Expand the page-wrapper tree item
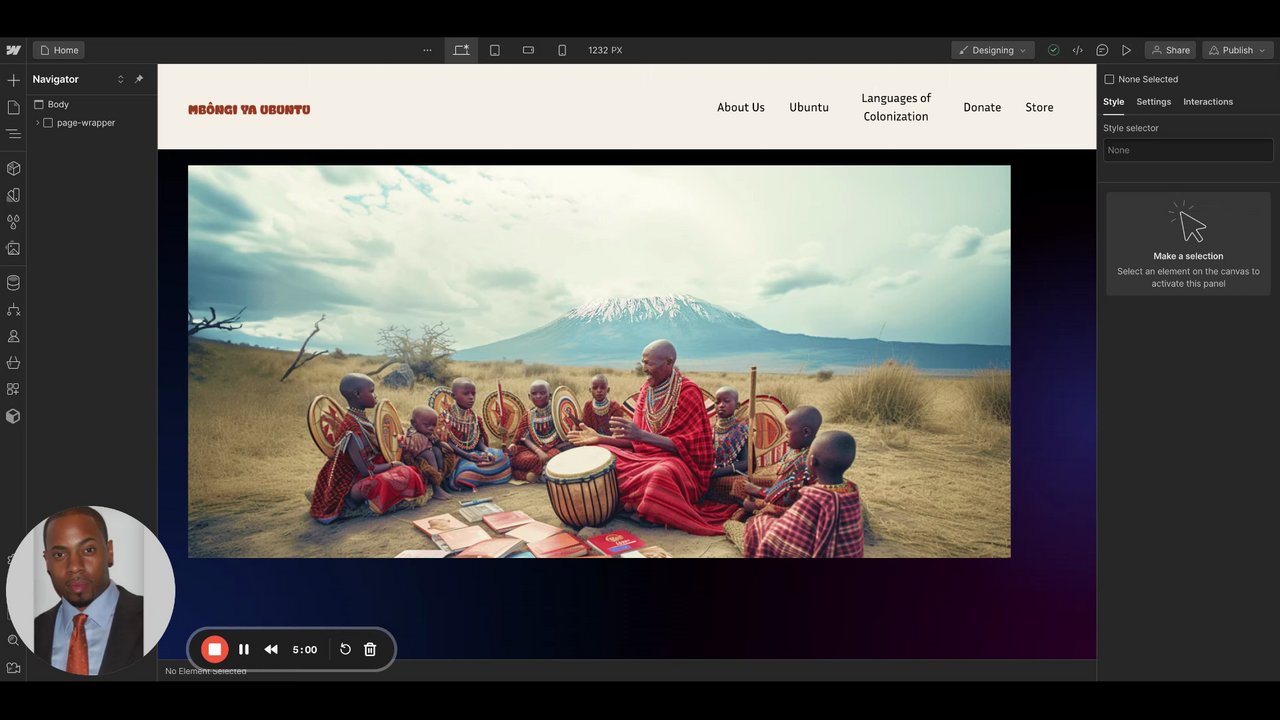The image size is (1280, 720). [38, 123]
